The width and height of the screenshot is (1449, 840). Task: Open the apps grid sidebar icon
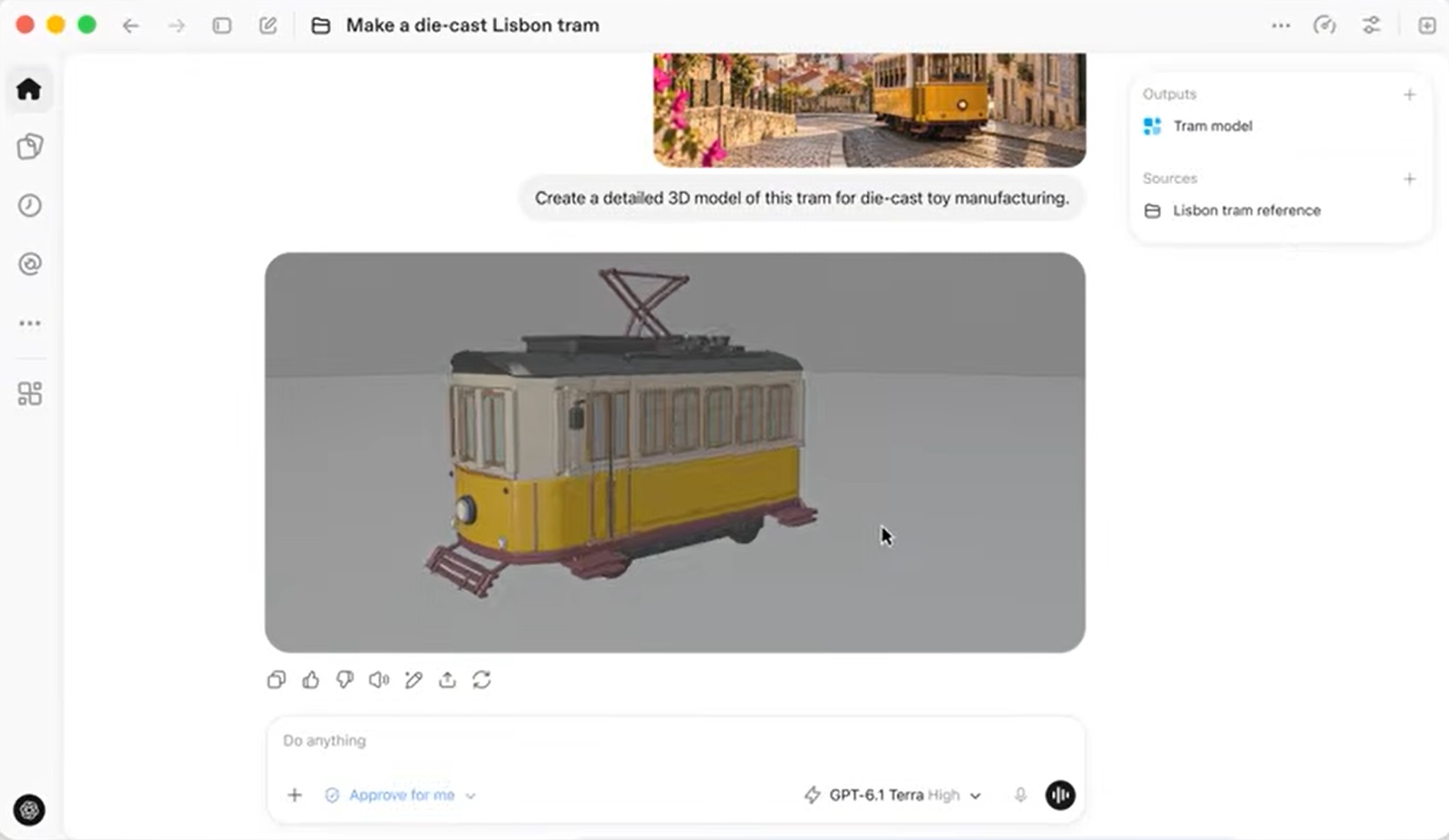click(30, 394)
